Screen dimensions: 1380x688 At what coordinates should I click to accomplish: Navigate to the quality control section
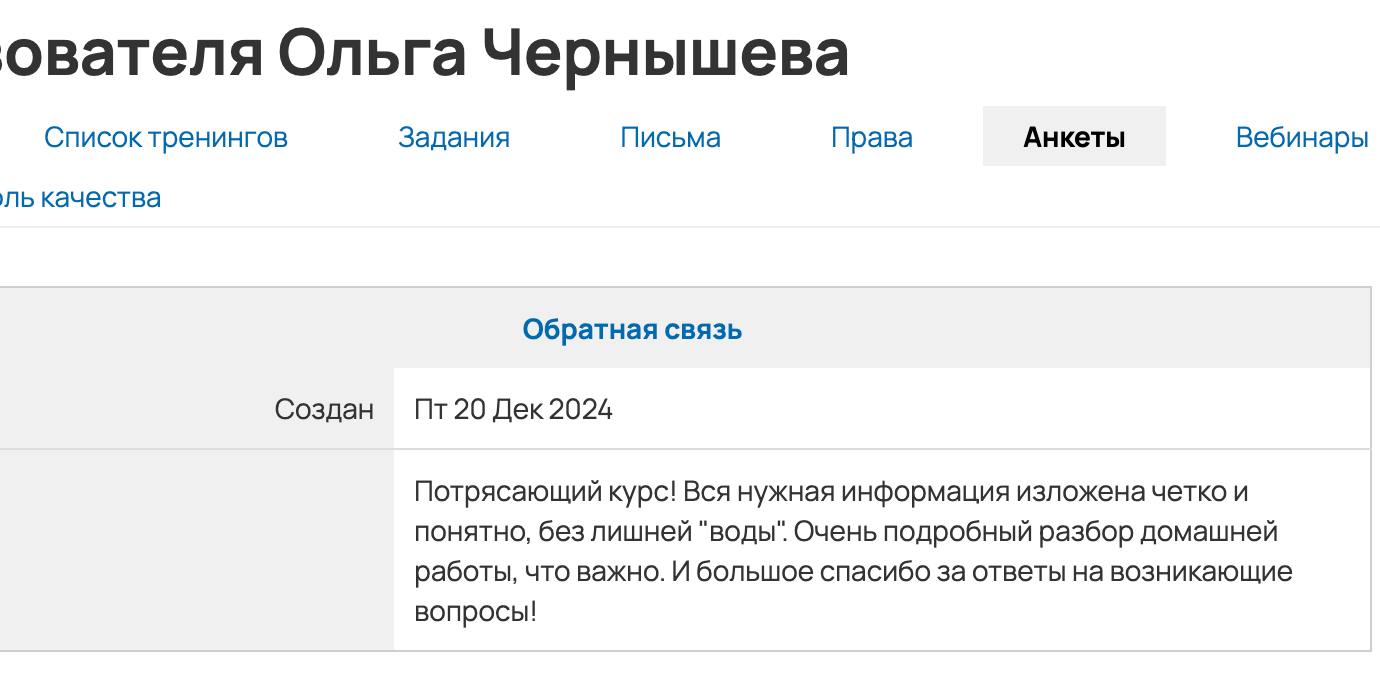coord(80,197)
